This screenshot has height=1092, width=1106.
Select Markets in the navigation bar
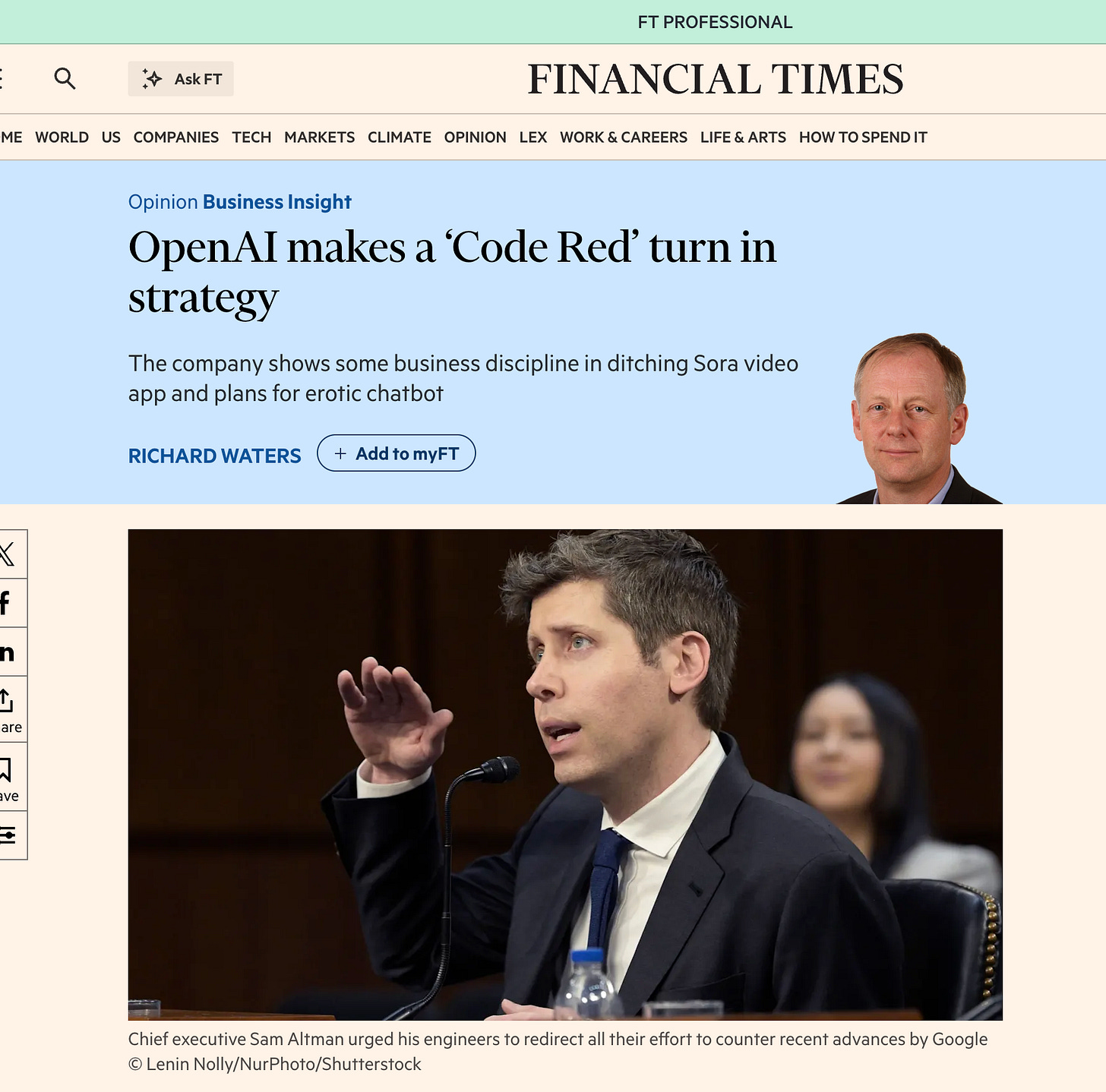coord(319,137)
